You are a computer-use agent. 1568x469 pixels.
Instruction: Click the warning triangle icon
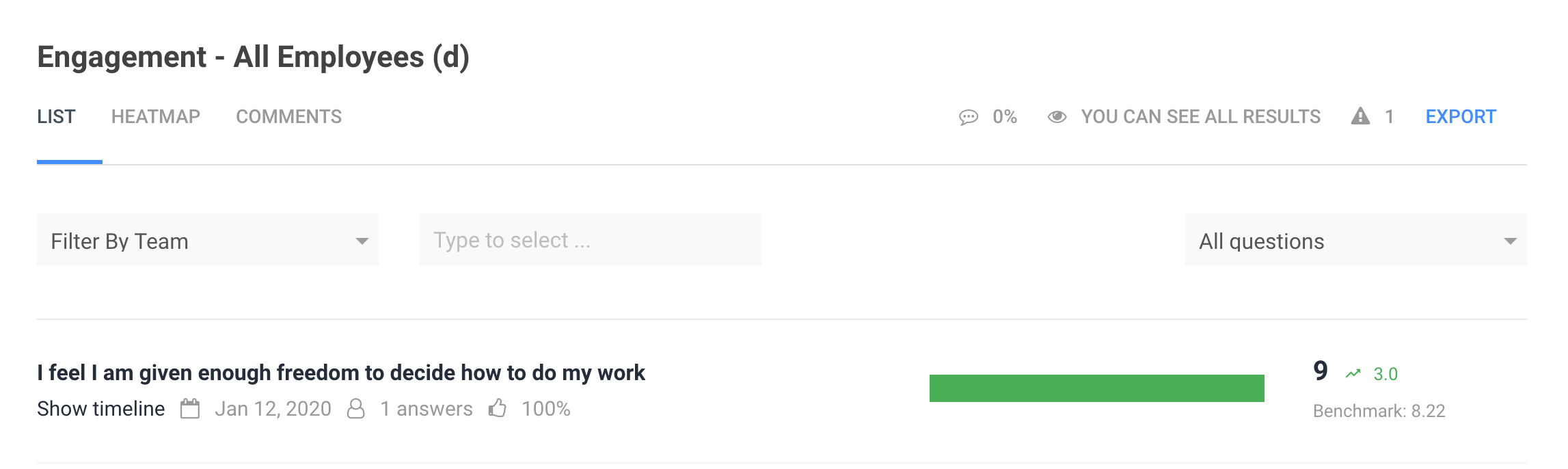point(1360,116)
